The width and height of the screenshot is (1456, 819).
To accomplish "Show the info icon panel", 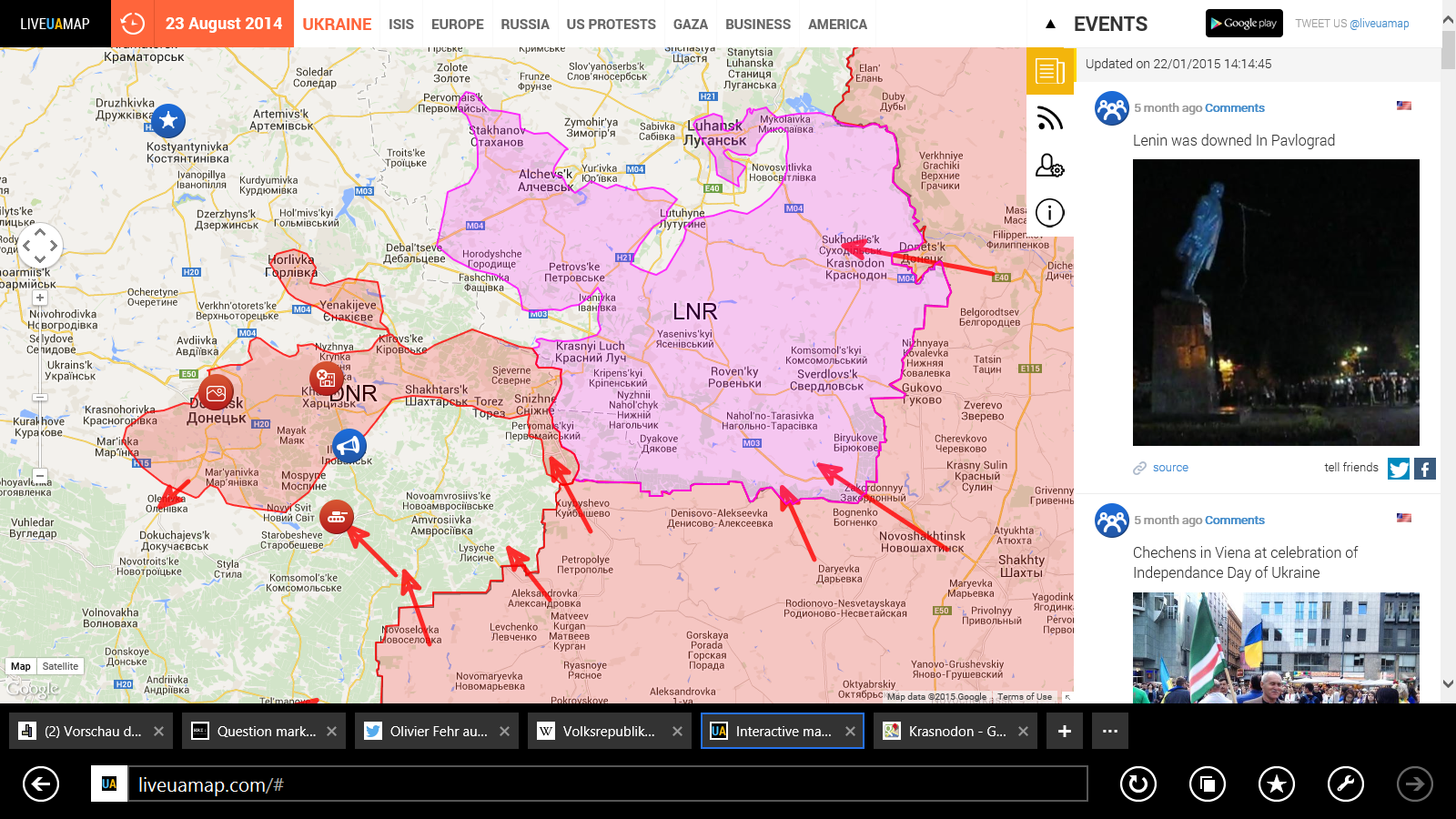I will 1050,213.
